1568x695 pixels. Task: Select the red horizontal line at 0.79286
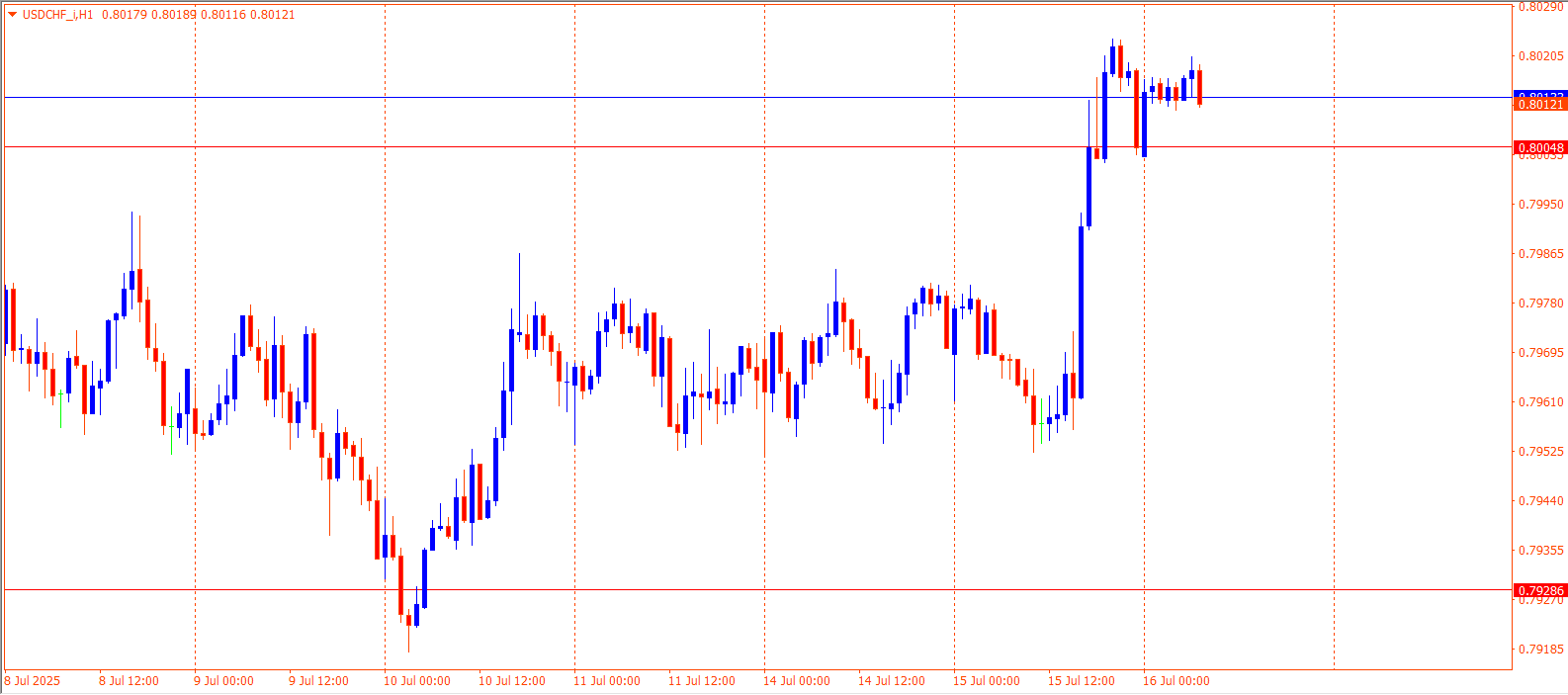tap(757, 589)
